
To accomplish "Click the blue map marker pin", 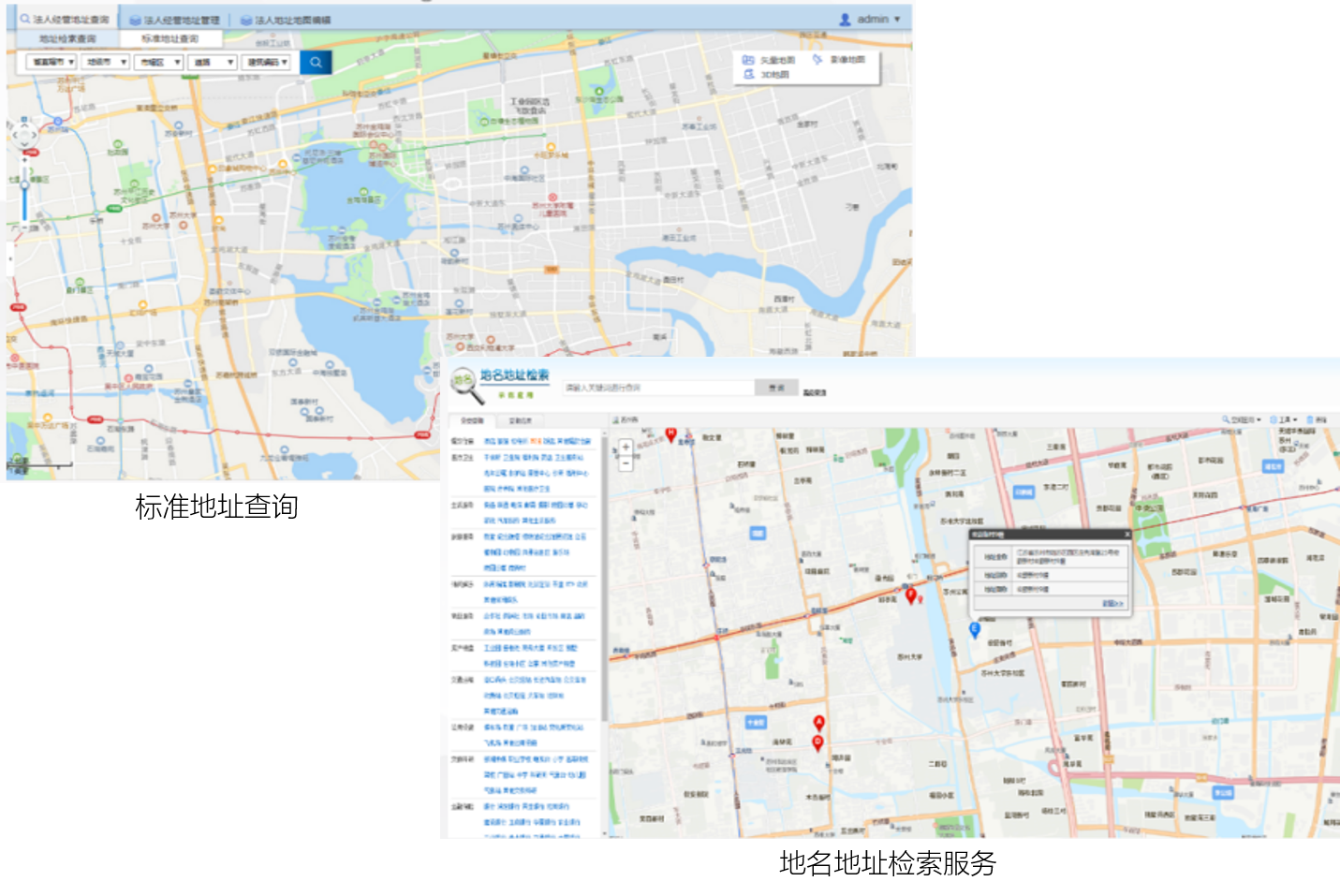I will [975, 630].
